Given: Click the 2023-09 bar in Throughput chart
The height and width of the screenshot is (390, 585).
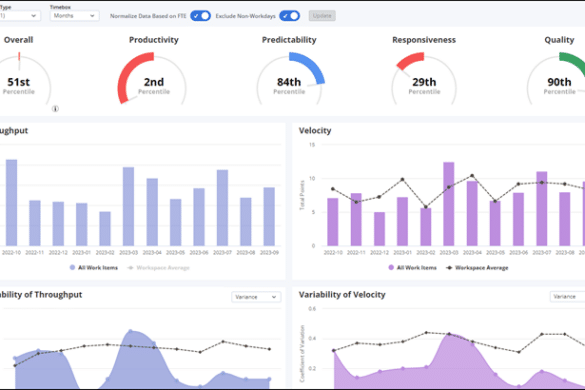Looking at the screenshot, I should click(269, 216).
